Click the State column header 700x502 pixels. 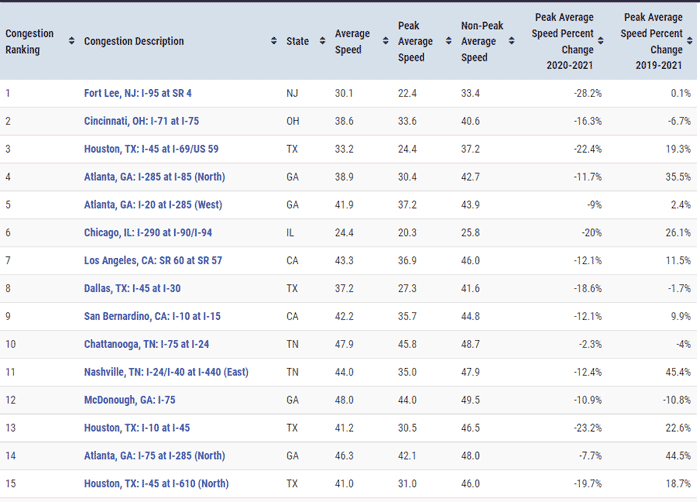[298, 41]
